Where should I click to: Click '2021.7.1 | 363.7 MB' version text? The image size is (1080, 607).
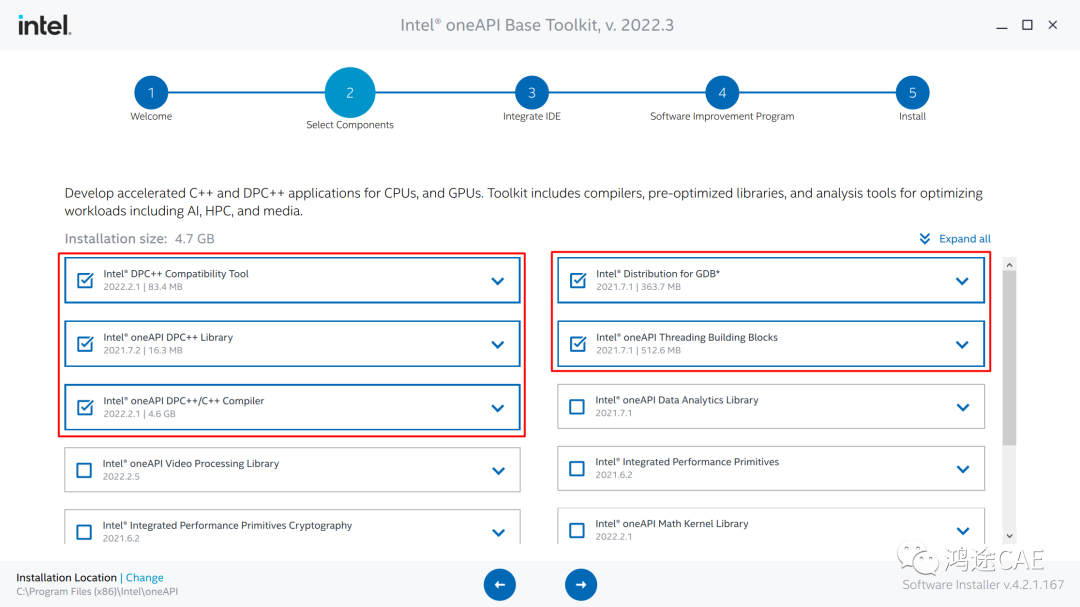(x=638, y=287)
